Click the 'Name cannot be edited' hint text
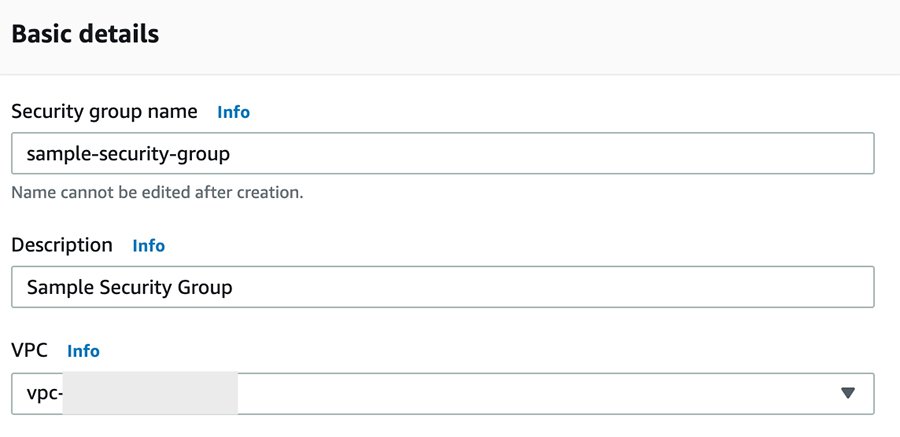 tap(157, 191)
